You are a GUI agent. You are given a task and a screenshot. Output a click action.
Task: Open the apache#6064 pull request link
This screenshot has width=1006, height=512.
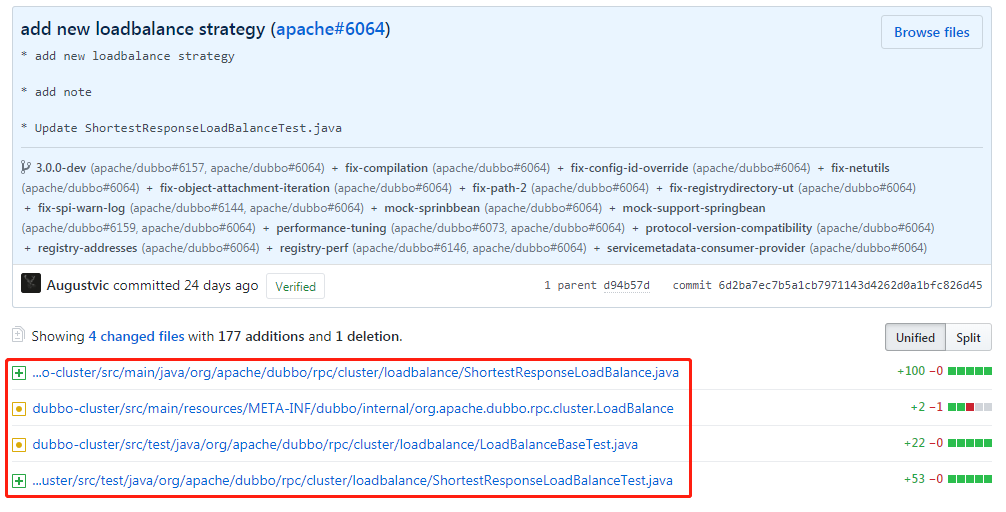tap(330, 29)
